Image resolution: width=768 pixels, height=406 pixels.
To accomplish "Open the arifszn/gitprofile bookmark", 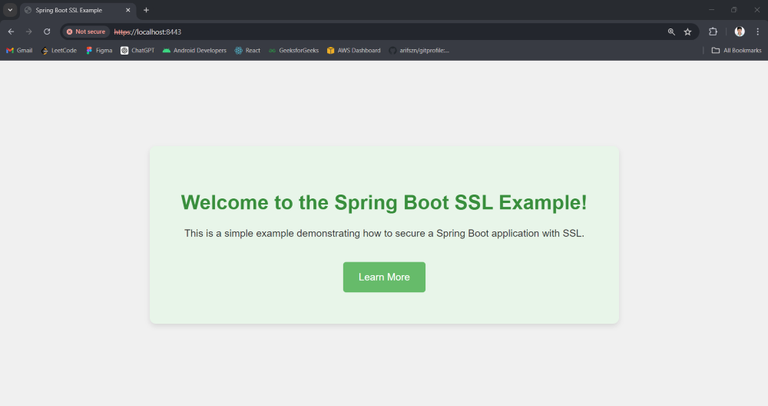I will click(x=419, y=50).
